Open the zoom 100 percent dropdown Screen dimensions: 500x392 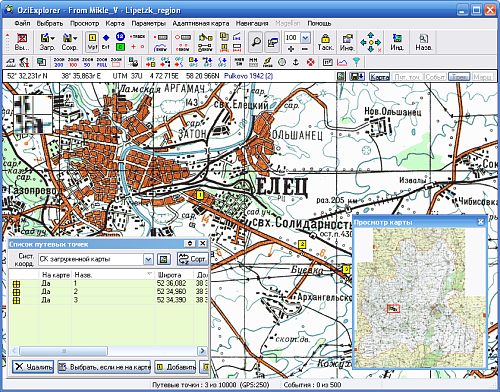(305, 38)
